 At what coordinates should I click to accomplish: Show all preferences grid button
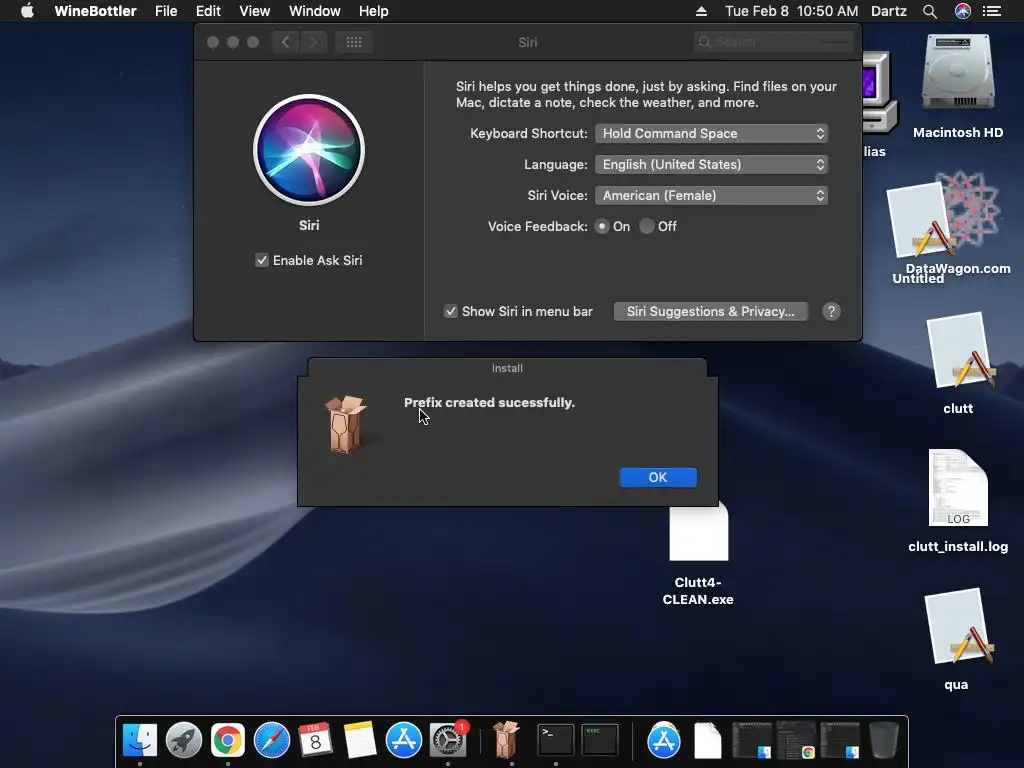(x=354, y=42)
